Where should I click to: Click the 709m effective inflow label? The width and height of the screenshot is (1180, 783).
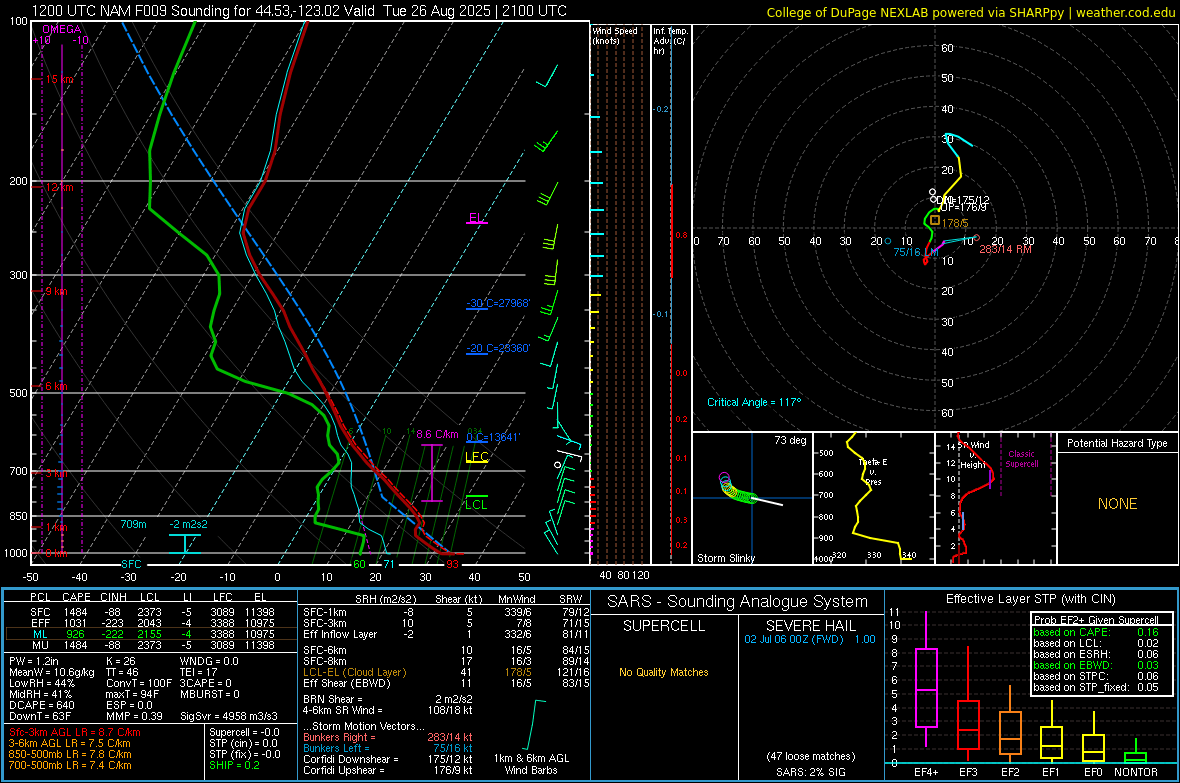coord(133,524)
